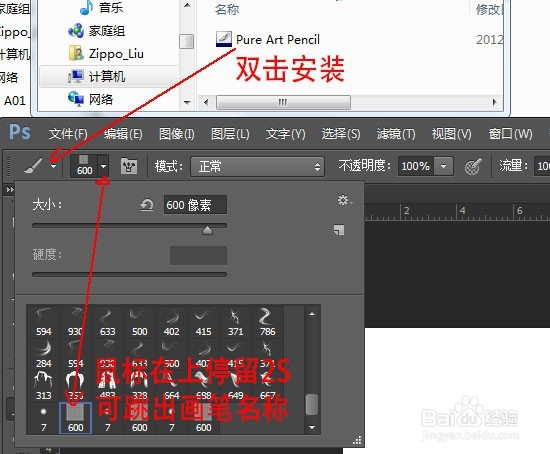The width and height of the screenshot is (550, 454).
Task: Select 音乐 in Explorer navigation pane
Action: coord(102,8)
